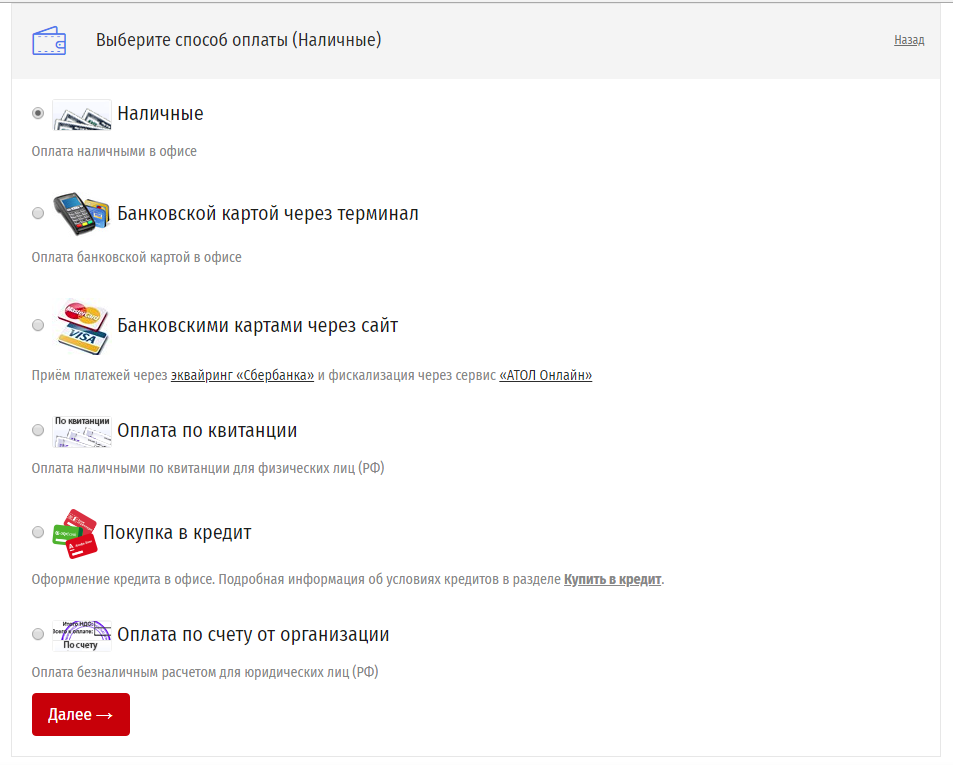Select 'Оплата по квитанции' radio button
The height and width of the screenshot is (765, 953).
38,430
